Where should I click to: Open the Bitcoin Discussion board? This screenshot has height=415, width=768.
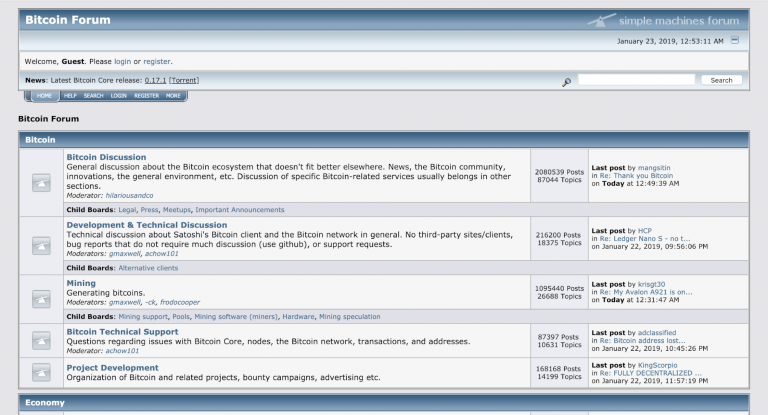(106, 157)
